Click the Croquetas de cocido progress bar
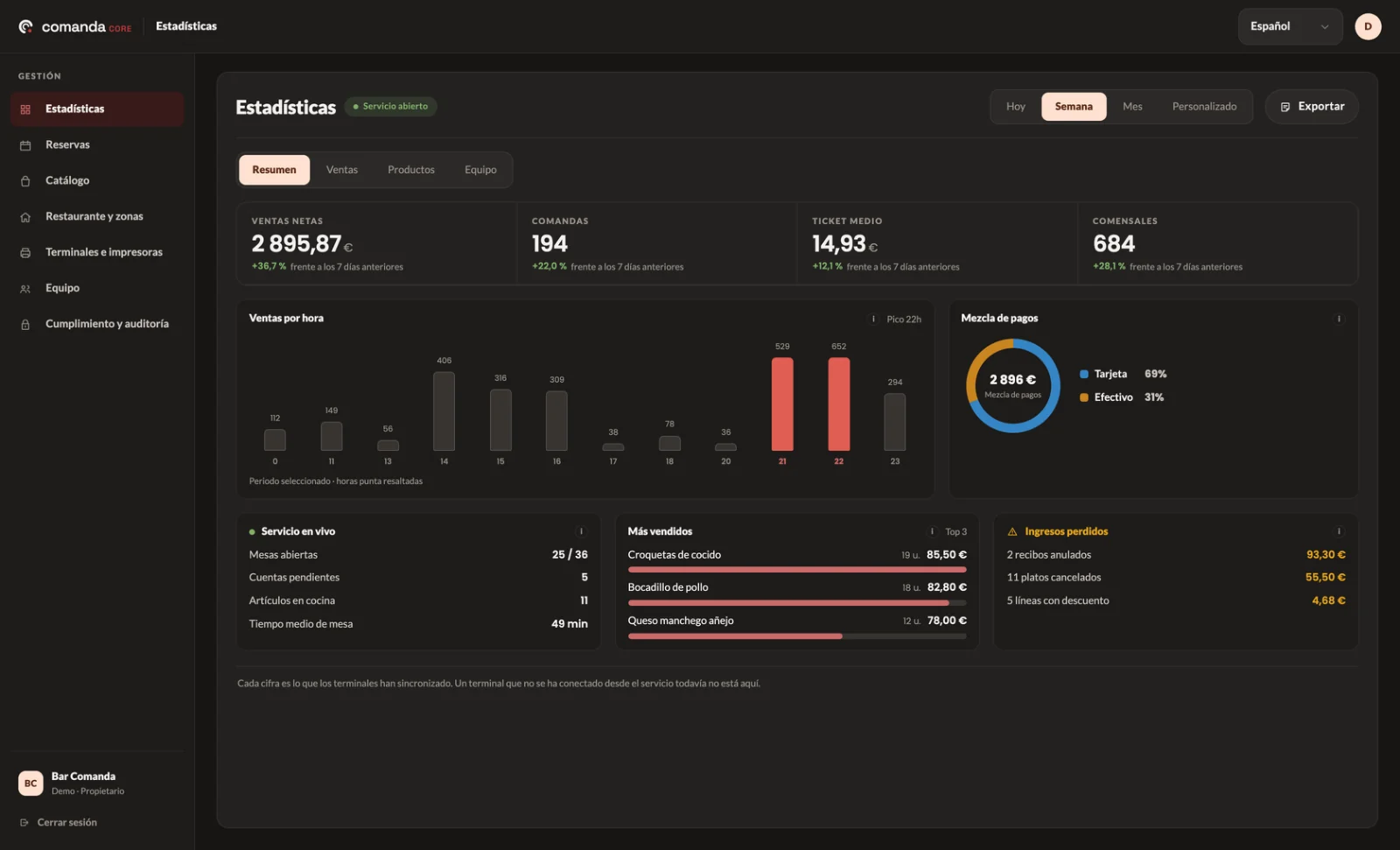 797,570
